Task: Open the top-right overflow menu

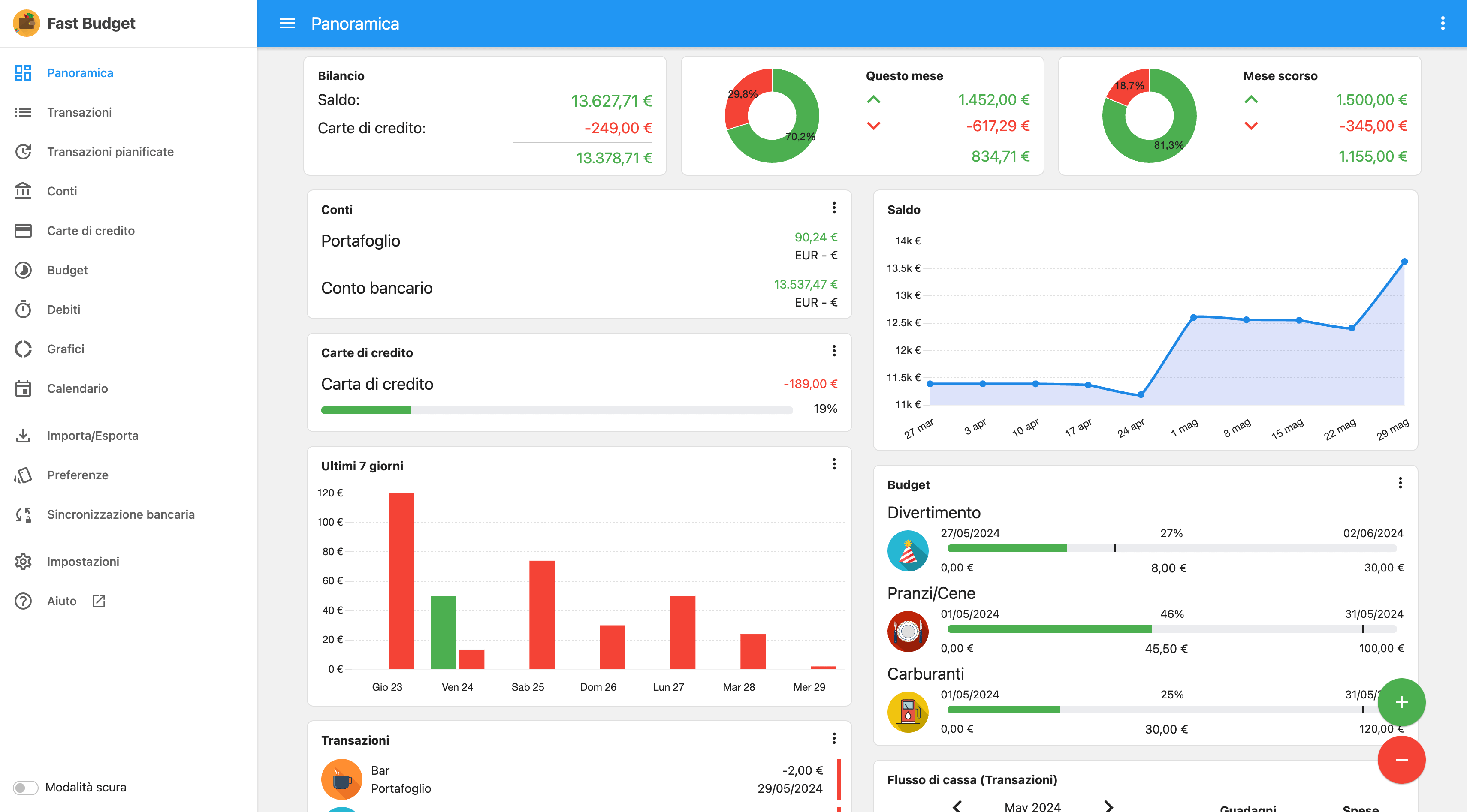Action: point(1442,23)
